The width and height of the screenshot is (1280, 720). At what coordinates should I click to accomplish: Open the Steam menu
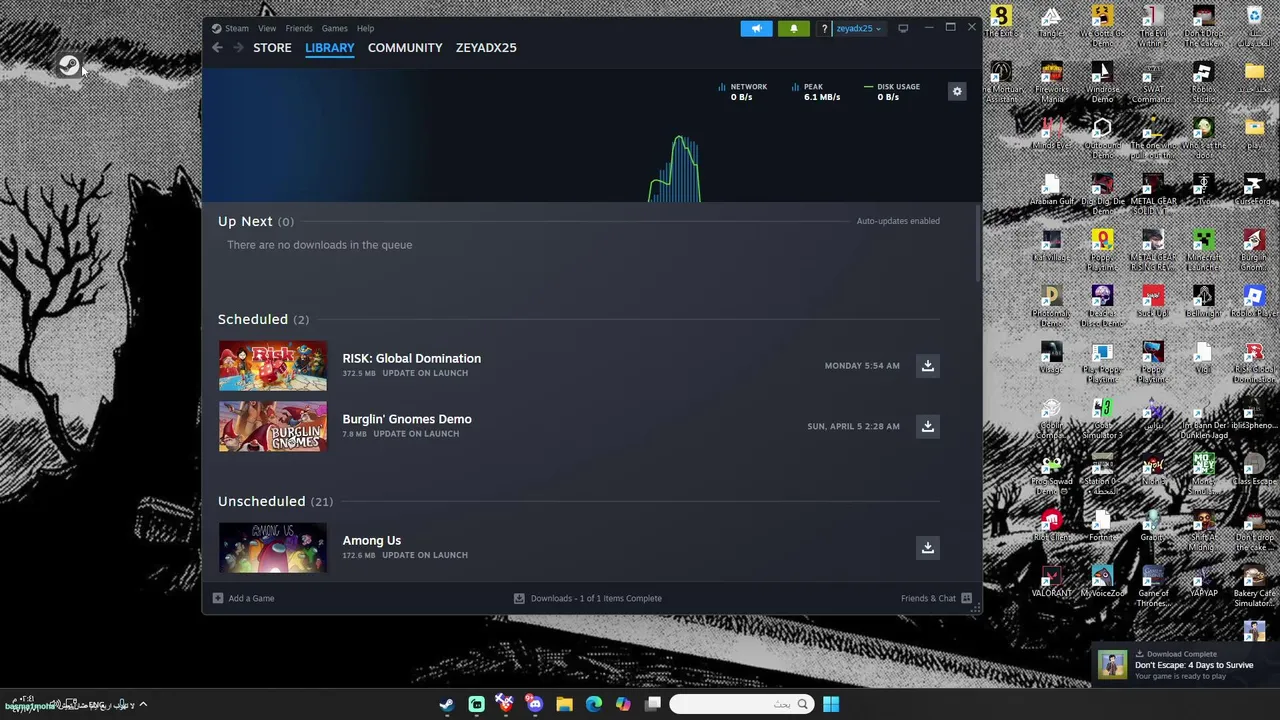point(236,28)
